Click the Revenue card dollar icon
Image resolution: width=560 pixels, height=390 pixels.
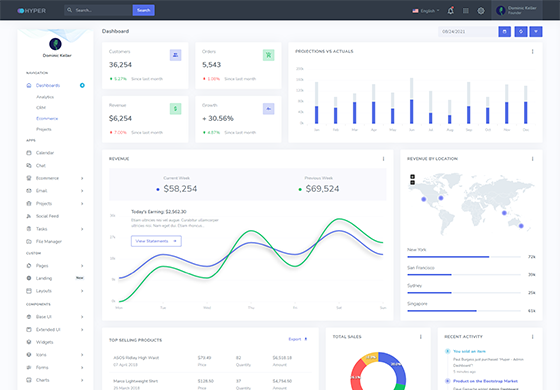point(175,109)
